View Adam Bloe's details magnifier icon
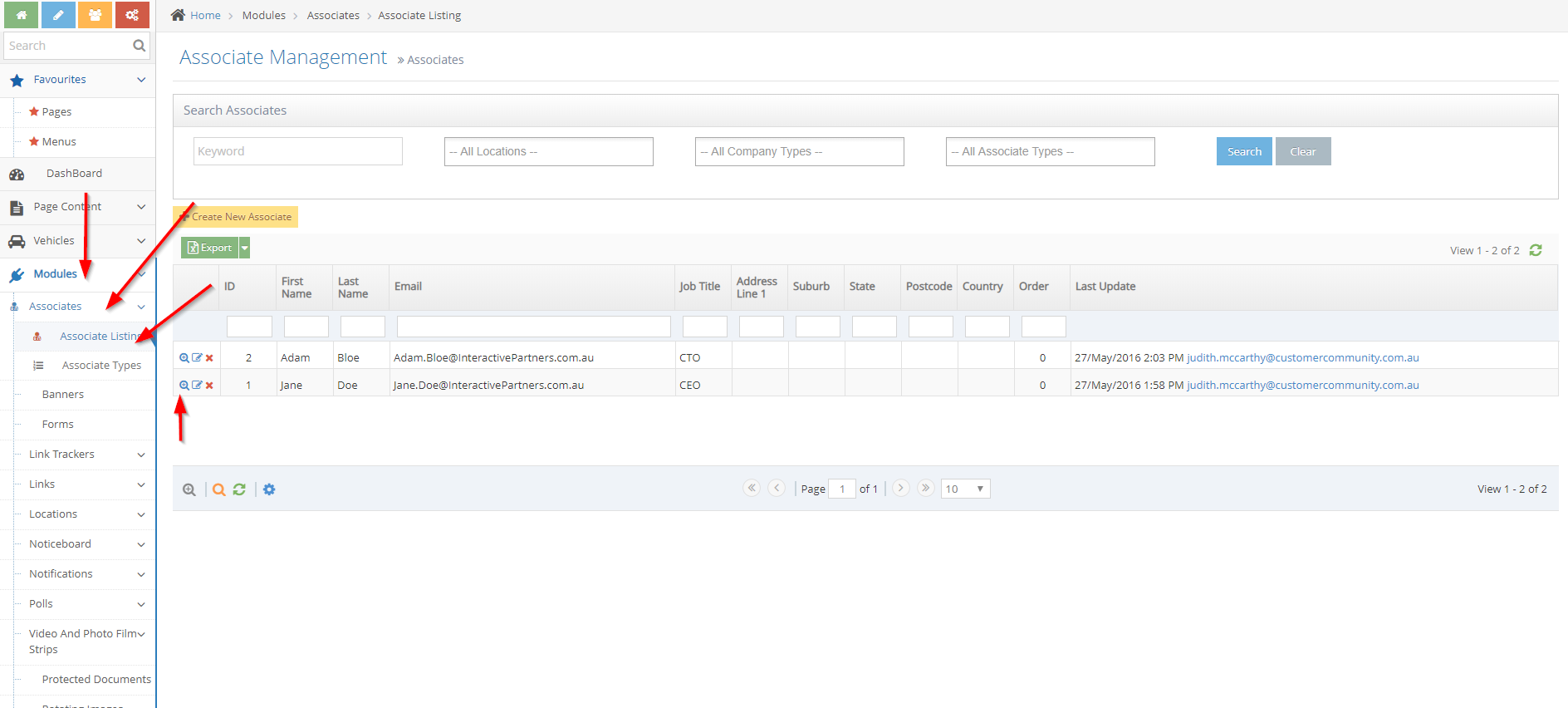Viewport: 1568px width, 708px height. pyautogui.click(x=184, y=358)
